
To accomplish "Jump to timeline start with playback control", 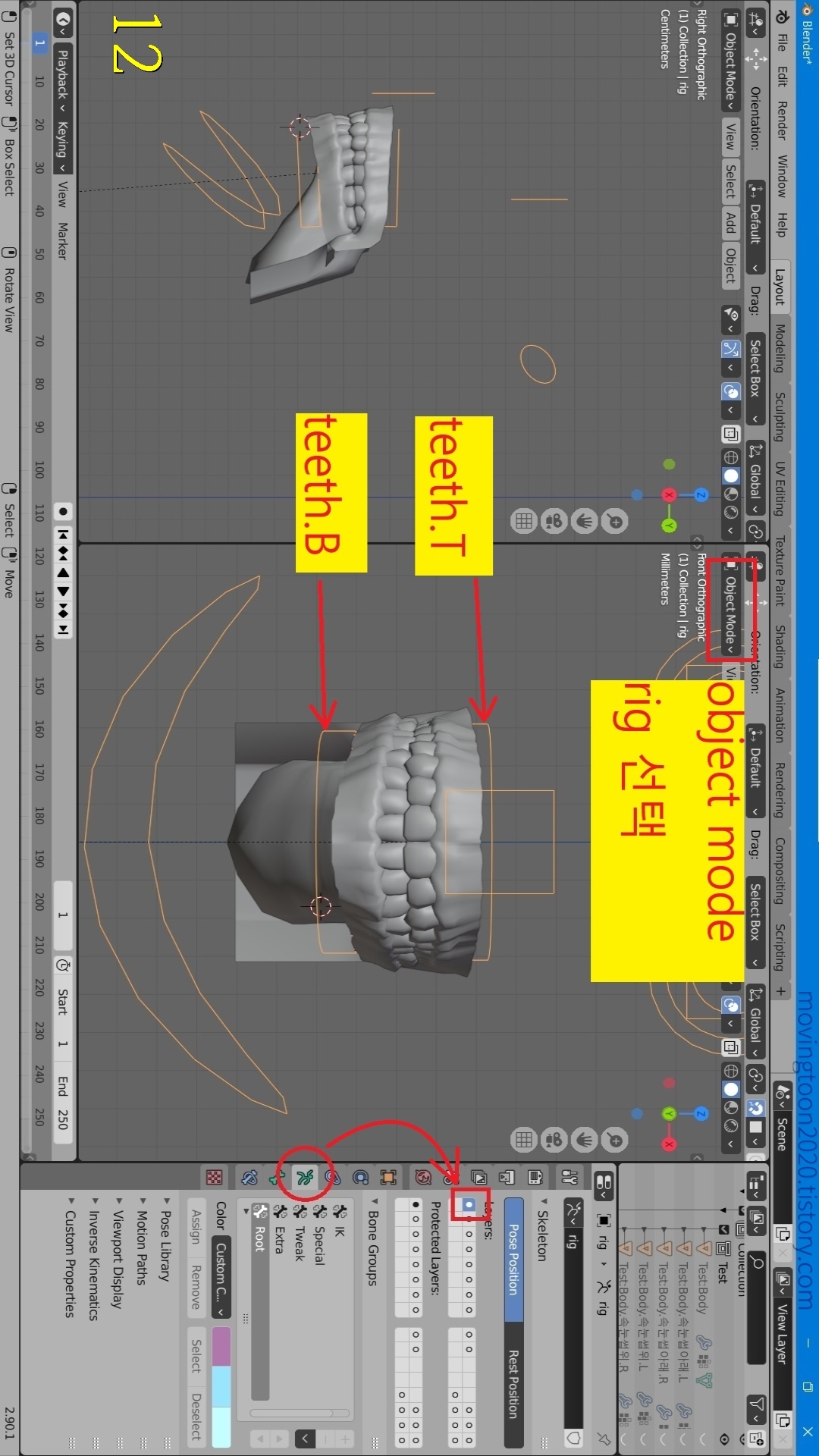I will (63, 535).
